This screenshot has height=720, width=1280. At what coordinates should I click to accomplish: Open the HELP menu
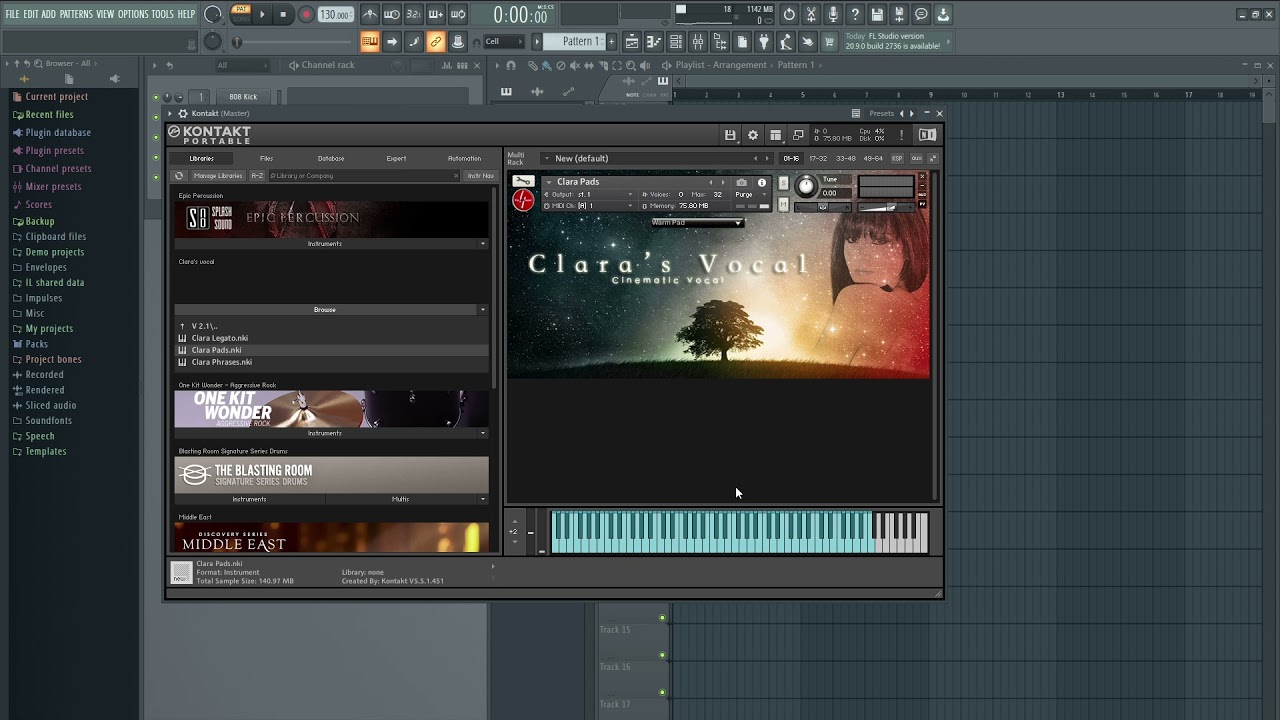pyautogui.click(x=186, y=14)
